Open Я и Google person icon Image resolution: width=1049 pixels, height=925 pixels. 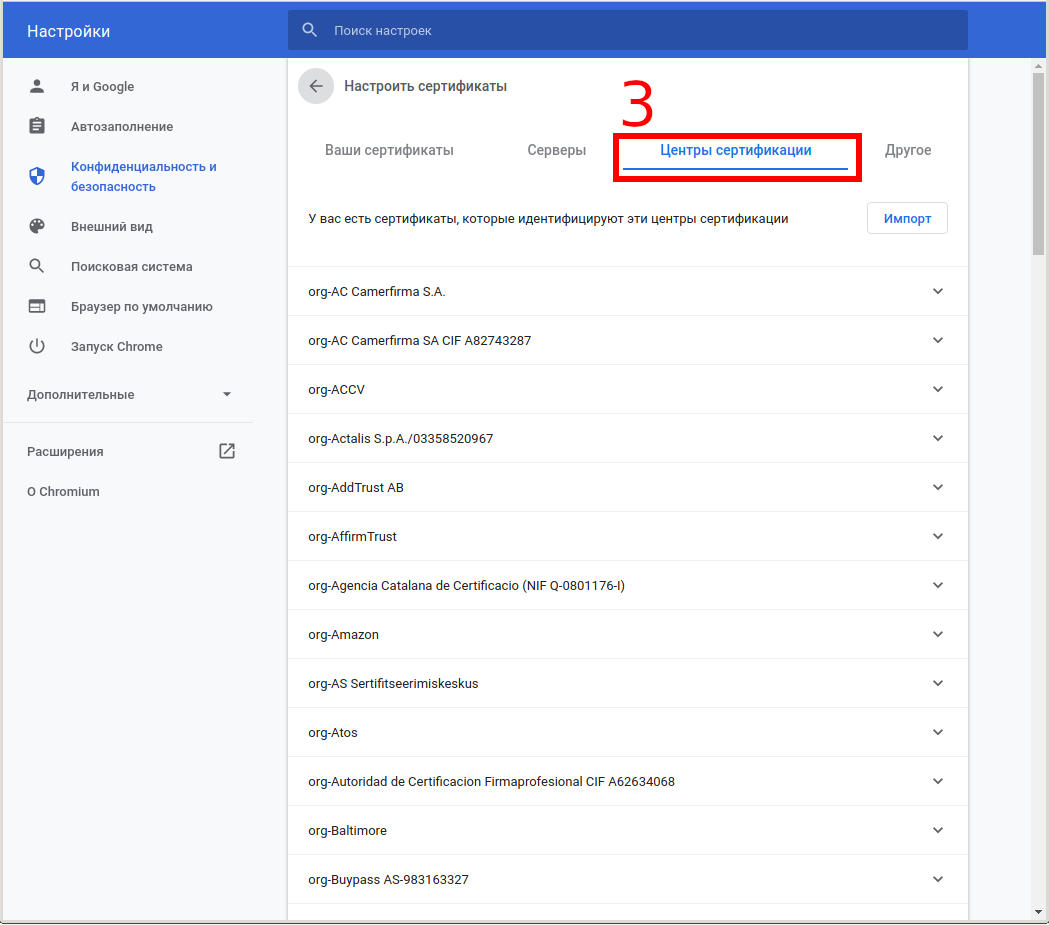click(37, 86)
